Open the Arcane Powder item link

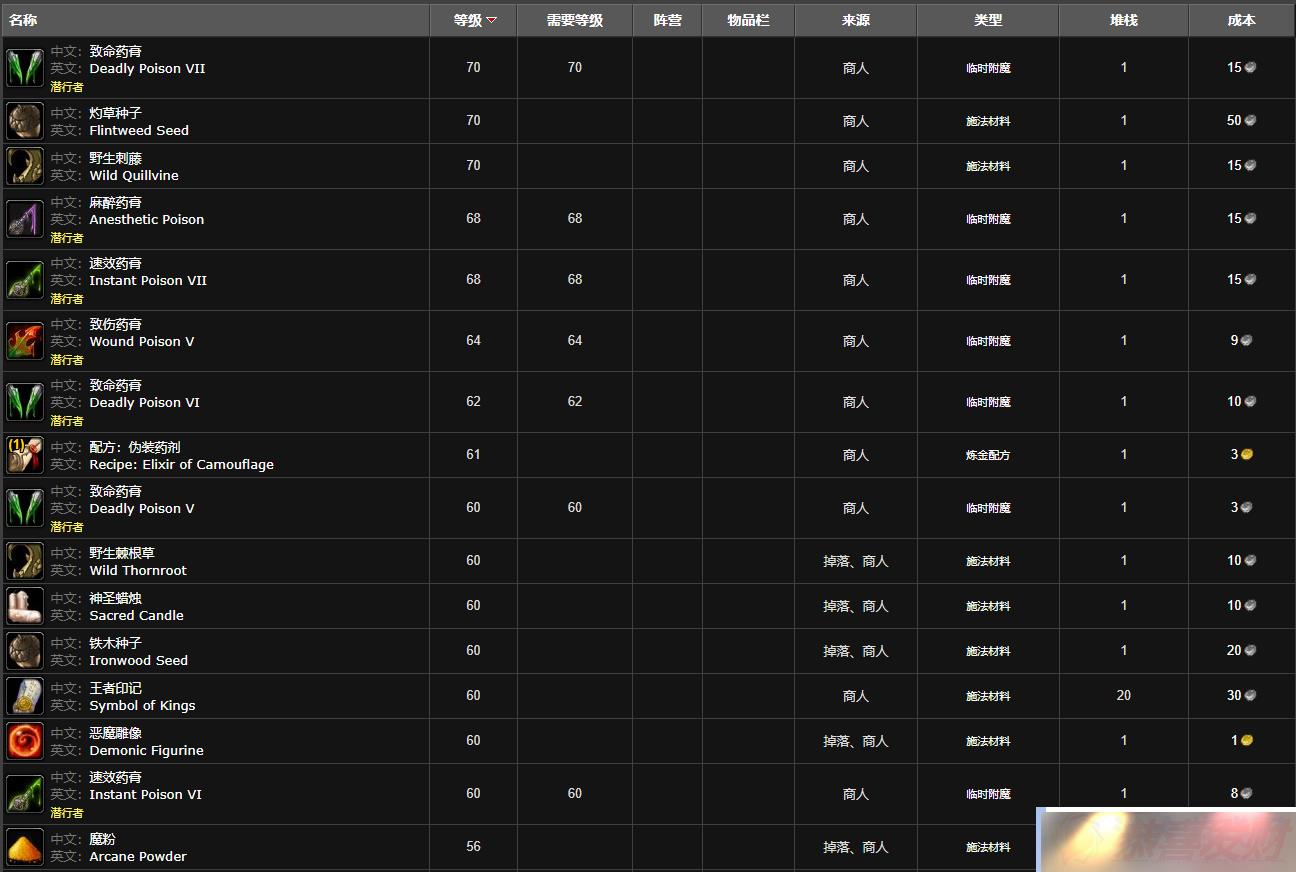[138, 857]
